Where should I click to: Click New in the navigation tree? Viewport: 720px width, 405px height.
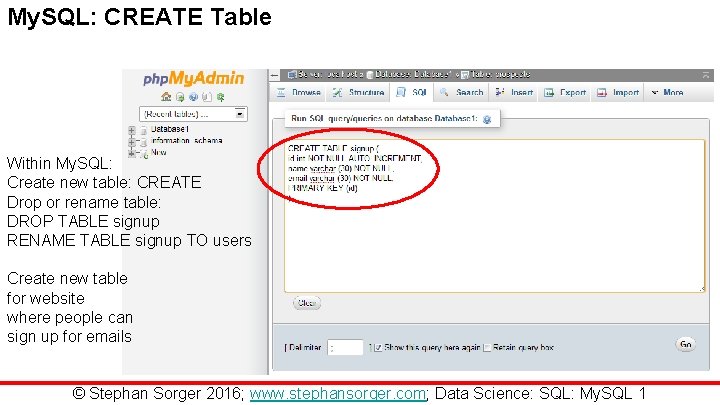pyautogui.click(x=158, y=152)
